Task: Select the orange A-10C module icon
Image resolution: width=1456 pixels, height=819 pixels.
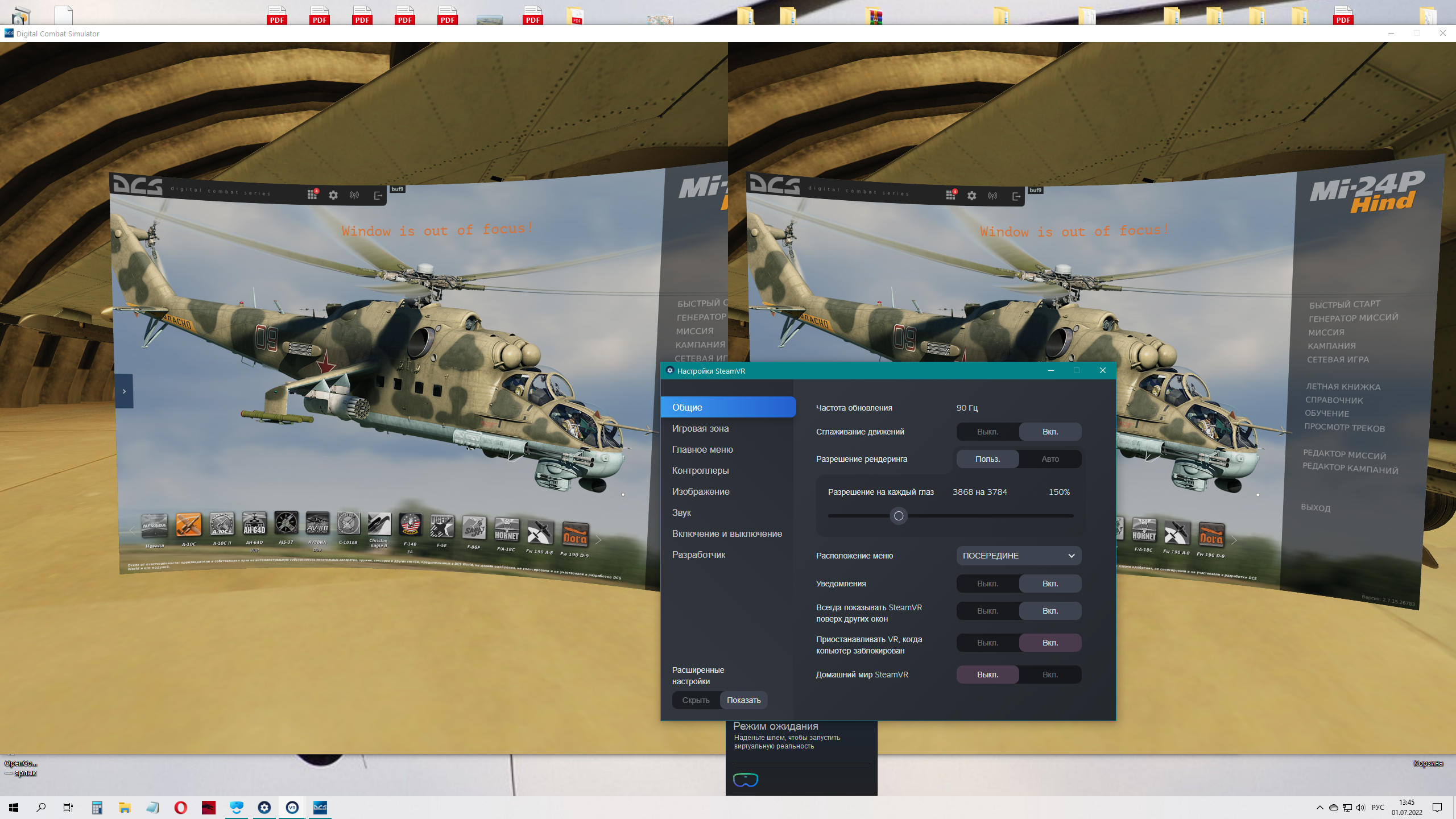Action: tap(188, 524)
